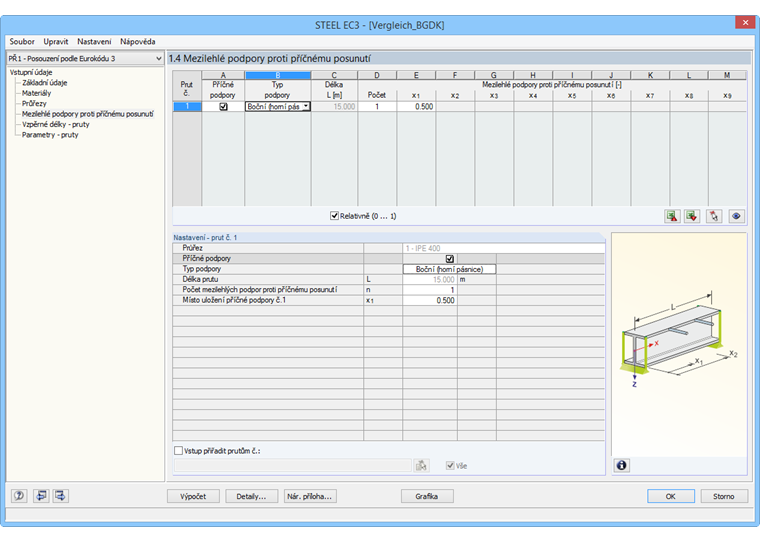Click the Excel import icon
760x542 pixels.
692,216
